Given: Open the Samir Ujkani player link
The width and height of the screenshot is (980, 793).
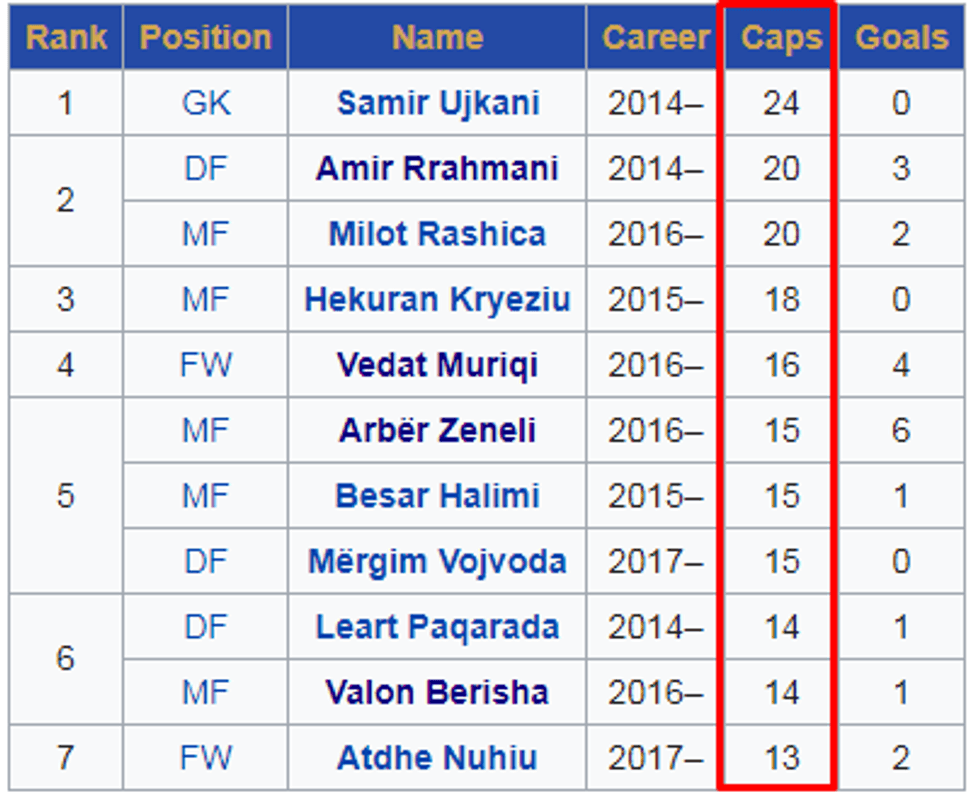Looking at the screenshot, I should (438, 103).
